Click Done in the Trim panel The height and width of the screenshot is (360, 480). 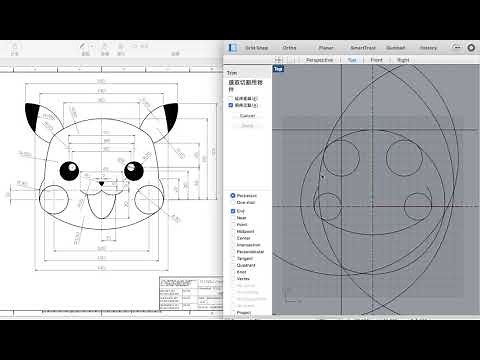tap(247, 125)
